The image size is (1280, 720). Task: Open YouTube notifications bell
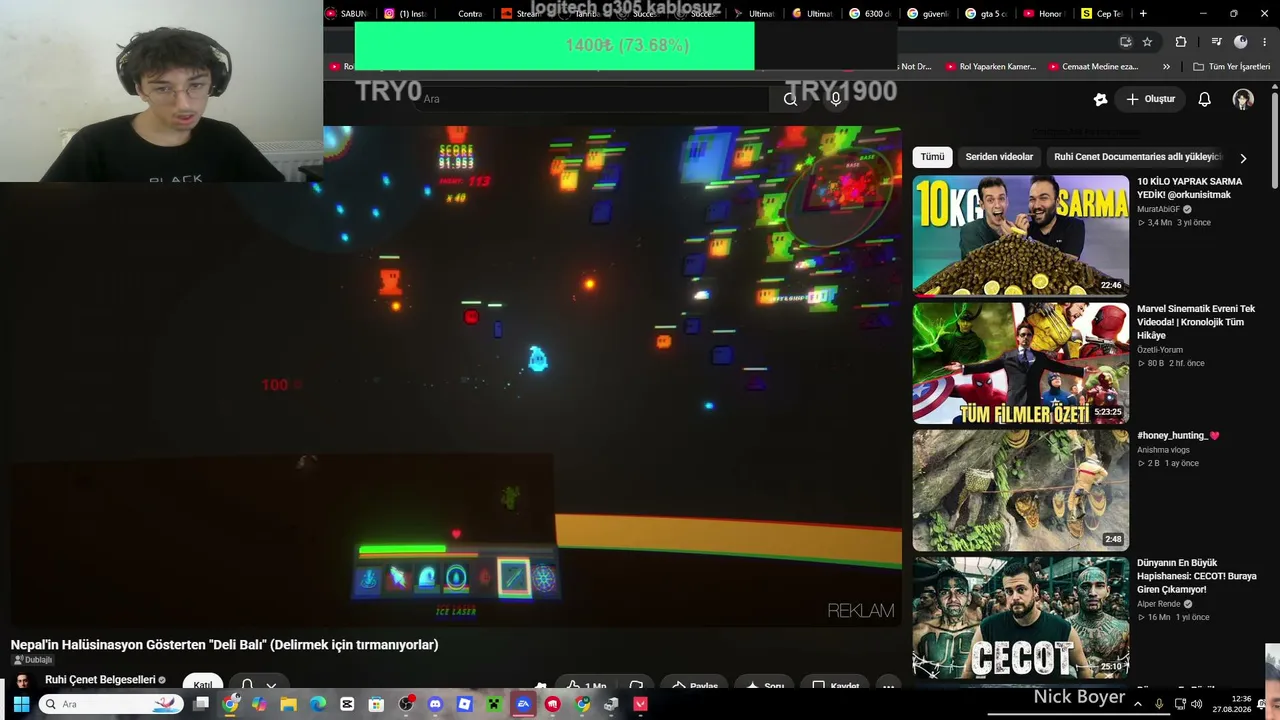click(1205, 99)
